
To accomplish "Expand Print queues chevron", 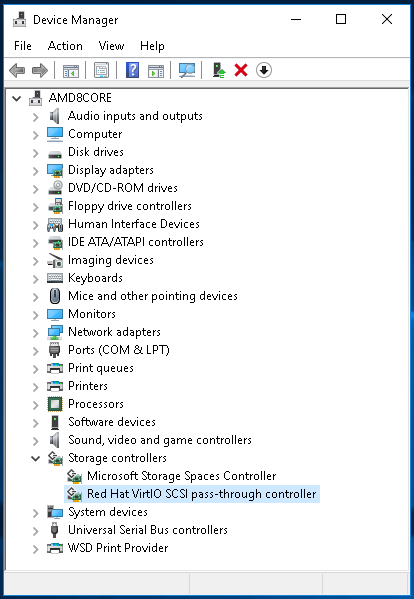I will pyautogui.click(x=36, y=369).
